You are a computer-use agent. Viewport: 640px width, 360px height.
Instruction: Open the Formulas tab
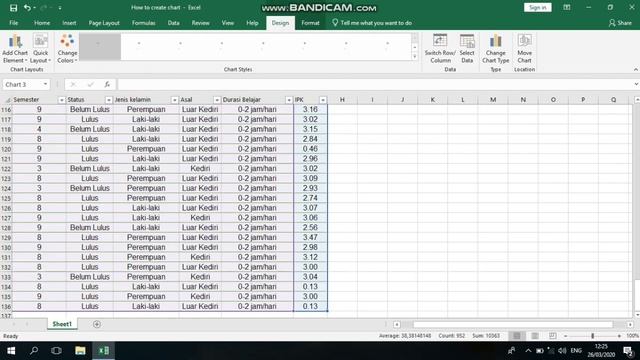144,23
